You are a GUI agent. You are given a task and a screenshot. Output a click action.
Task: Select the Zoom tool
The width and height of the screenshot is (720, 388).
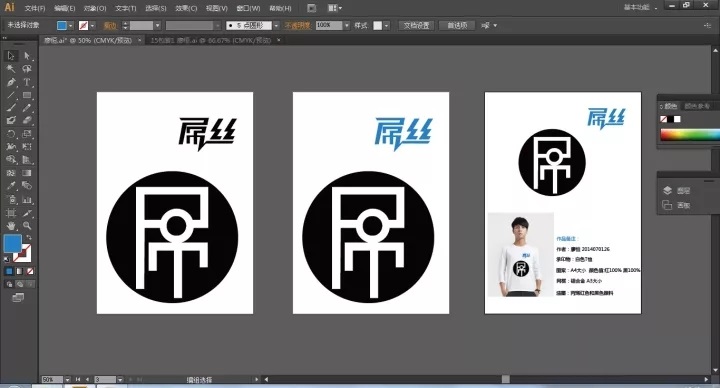[27, 226]
